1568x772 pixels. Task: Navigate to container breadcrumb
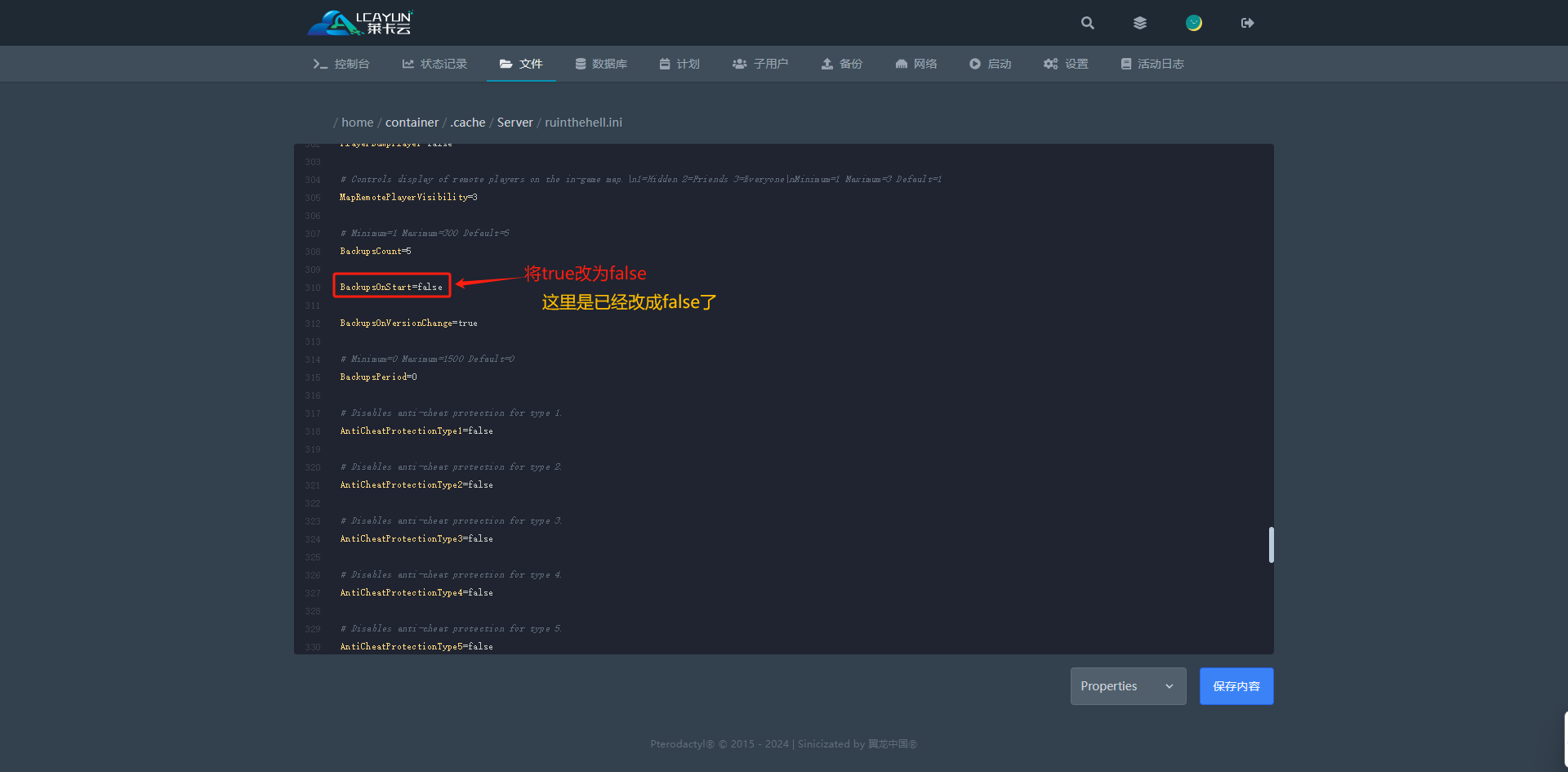[x=412, y=123]
